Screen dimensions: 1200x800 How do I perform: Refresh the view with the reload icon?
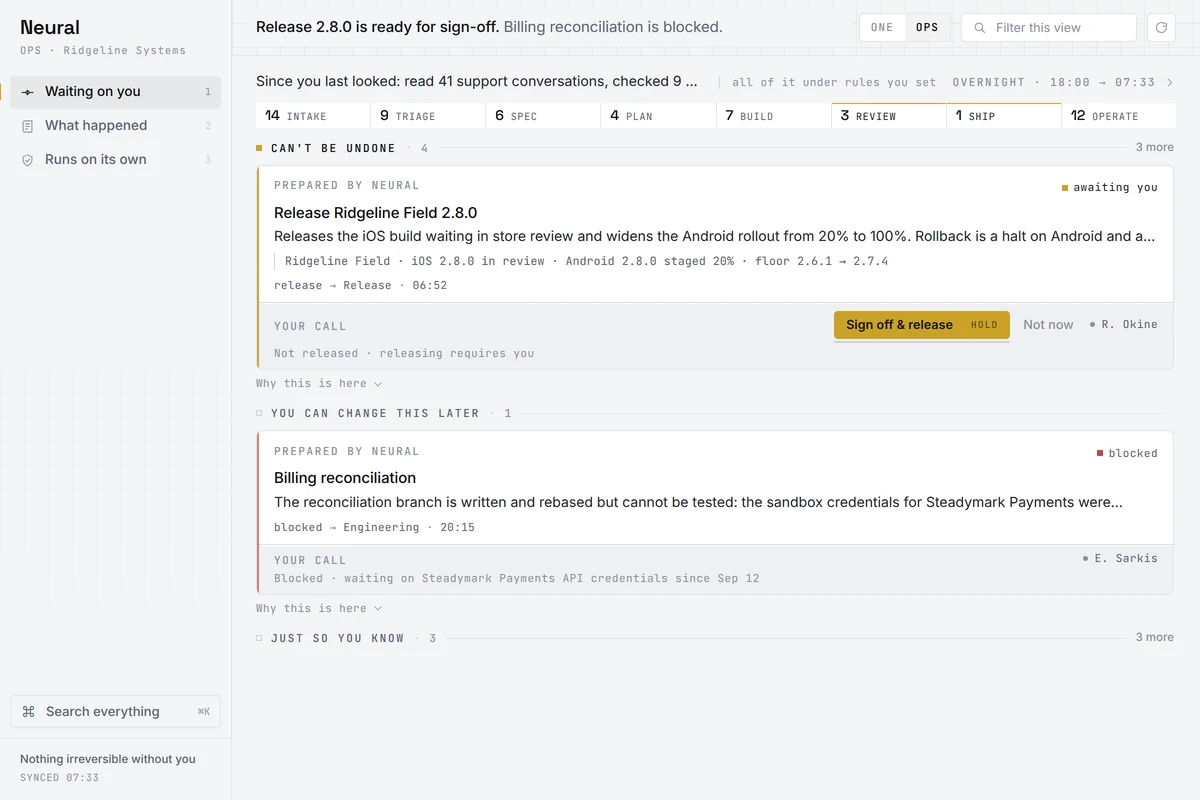[x=1161, y=28]
